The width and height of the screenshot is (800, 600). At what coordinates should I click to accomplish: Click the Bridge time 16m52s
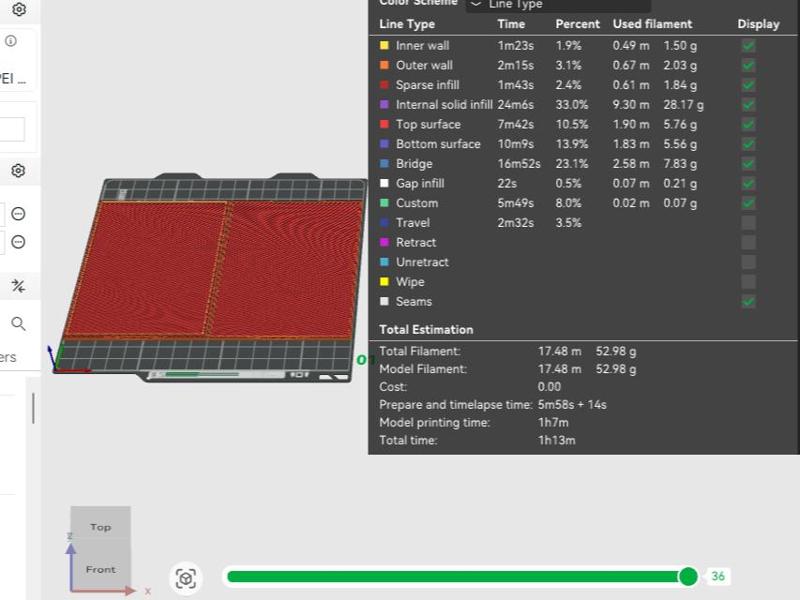[519, 164]
